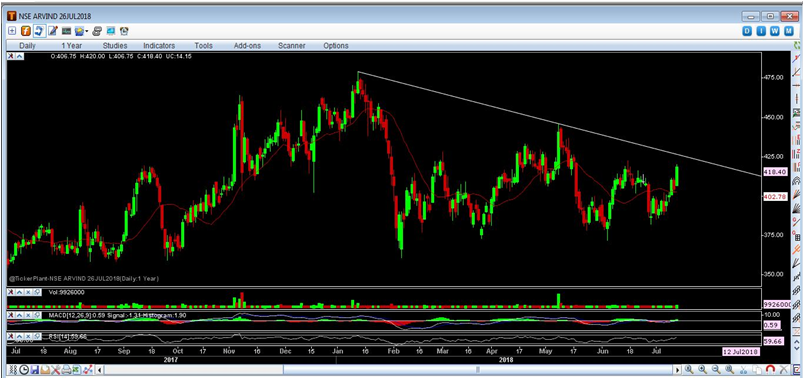Click the notepad with pencil icon
The width and height of the screenshot is (807, 378).
tap(52, 31)
